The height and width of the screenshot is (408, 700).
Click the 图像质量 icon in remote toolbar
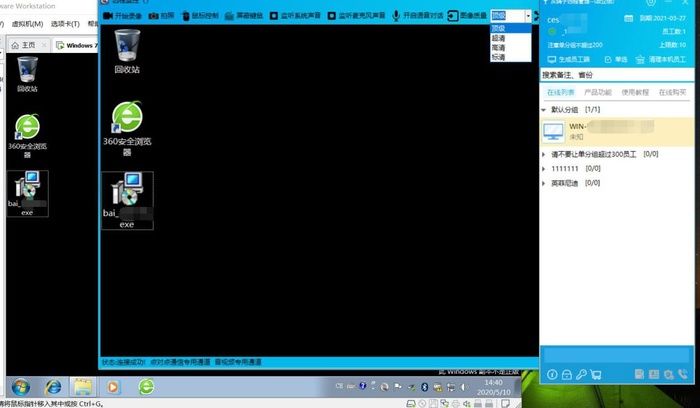click(453, 16)
